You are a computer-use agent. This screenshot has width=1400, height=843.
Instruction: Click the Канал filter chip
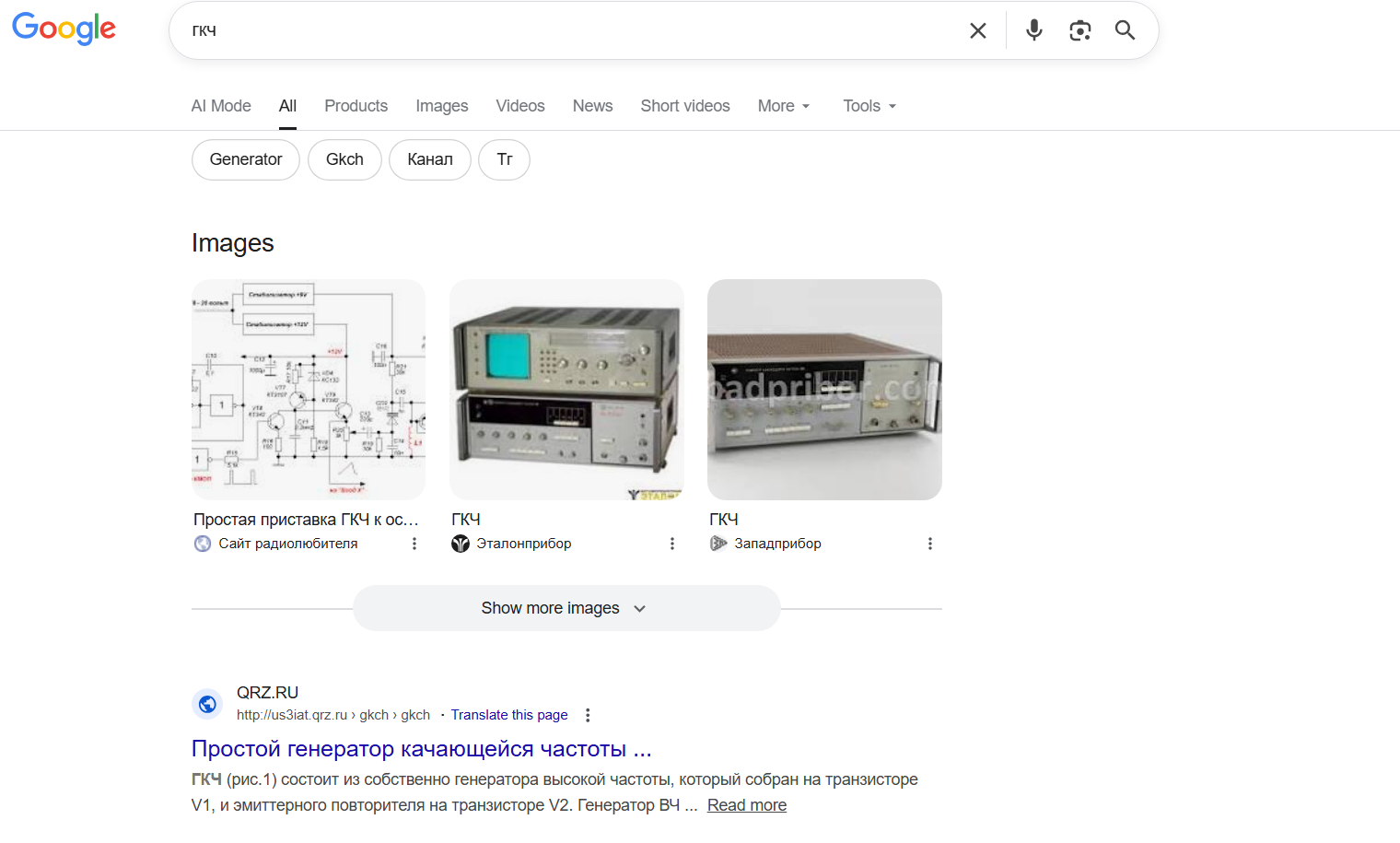[x=429, y=159]
